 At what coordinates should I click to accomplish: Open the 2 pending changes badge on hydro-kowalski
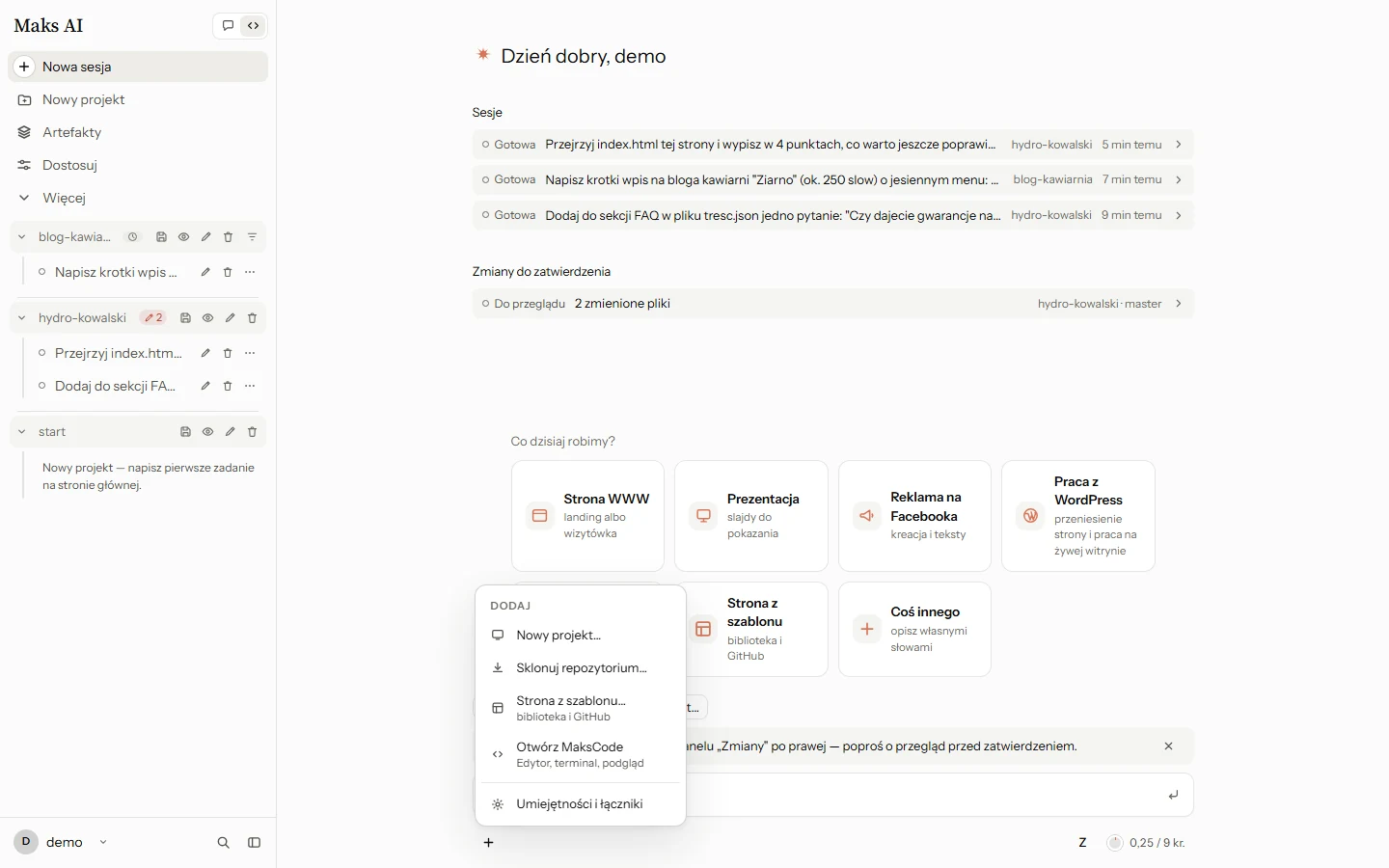coord(153,318)
